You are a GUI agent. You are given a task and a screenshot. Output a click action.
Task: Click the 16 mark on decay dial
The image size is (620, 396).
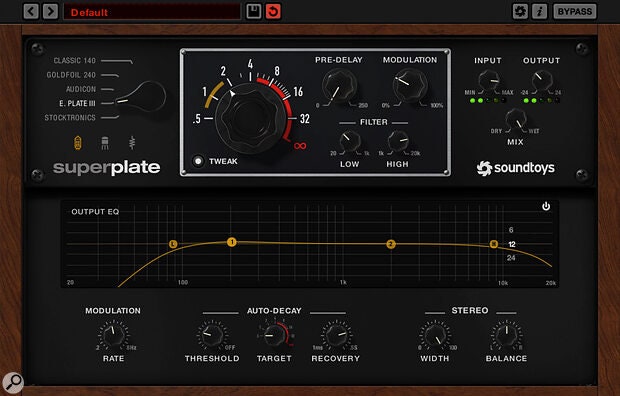pyautogui.click(x=298, y=92)
